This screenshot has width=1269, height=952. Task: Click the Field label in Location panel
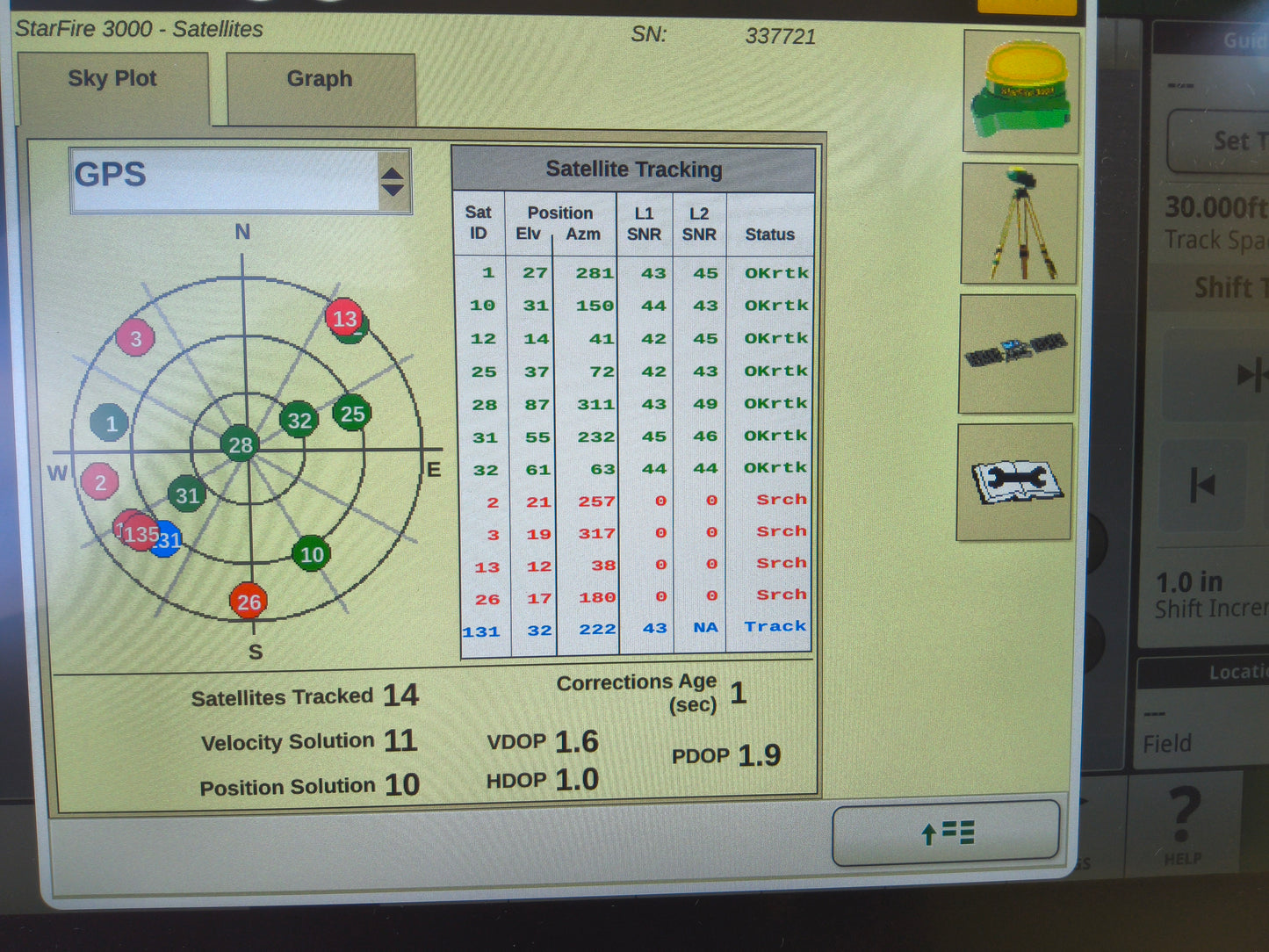coord(1167,744)
